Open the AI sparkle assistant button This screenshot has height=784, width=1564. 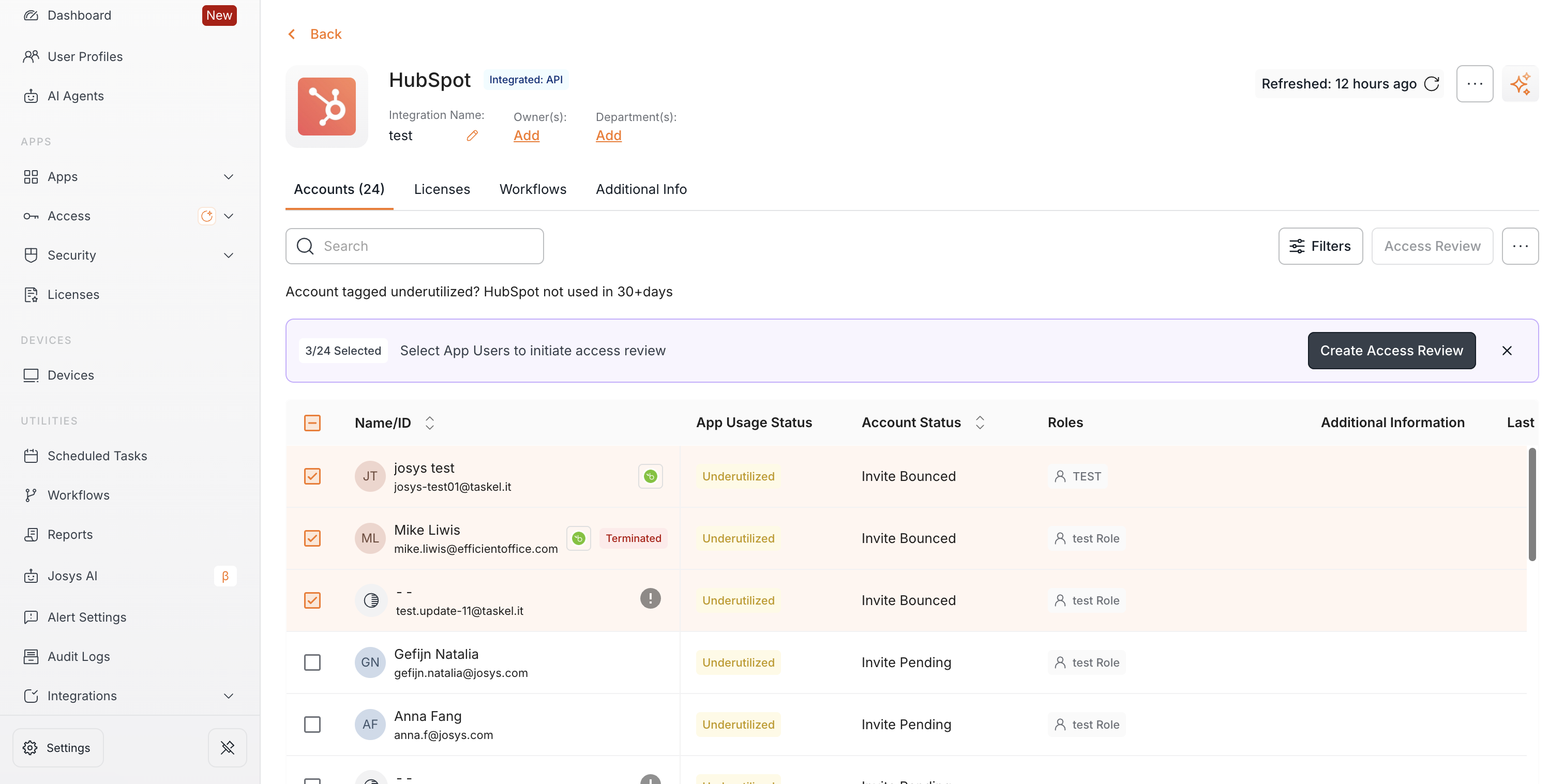click(1520, 84)
